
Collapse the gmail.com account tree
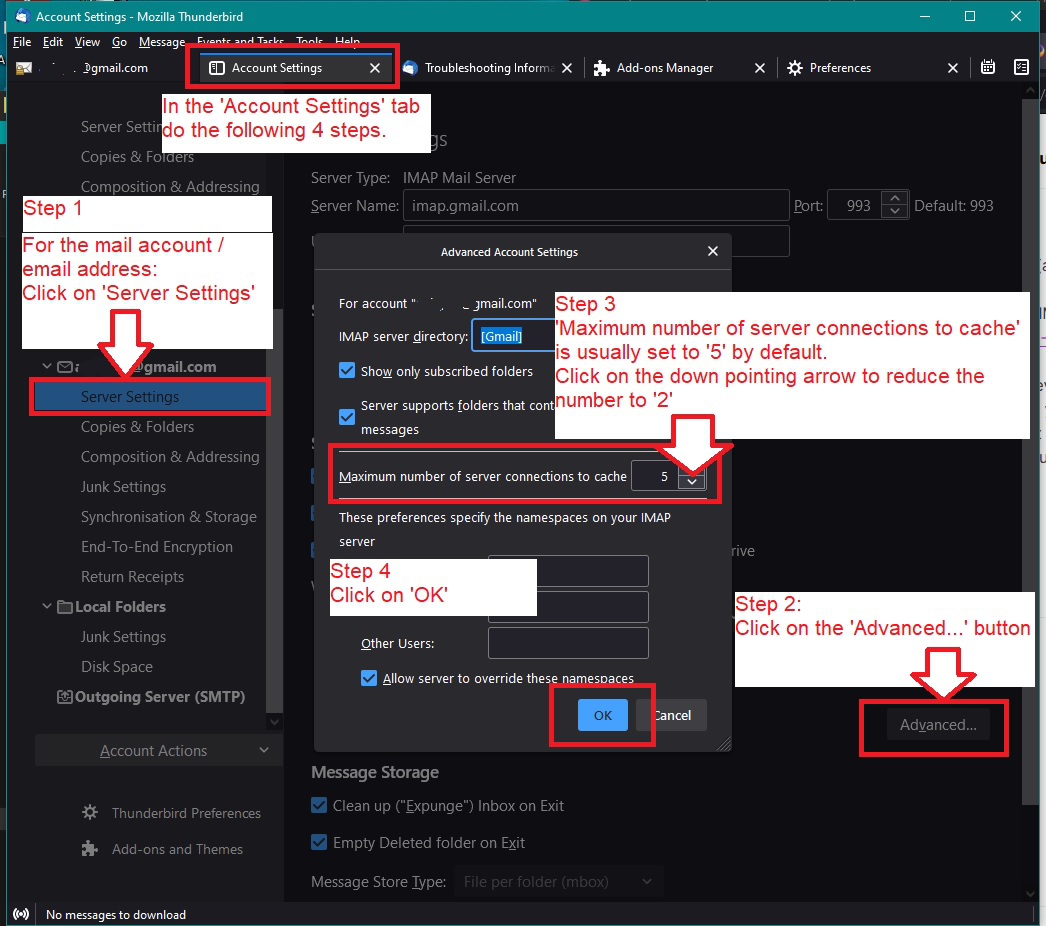pyautogui.click(x=47, y=366)
